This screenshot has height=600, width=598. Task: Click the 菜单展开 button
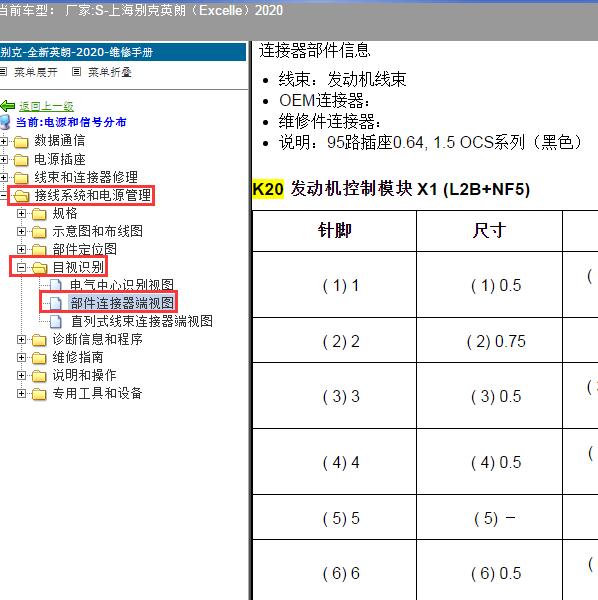pos(36,72)
